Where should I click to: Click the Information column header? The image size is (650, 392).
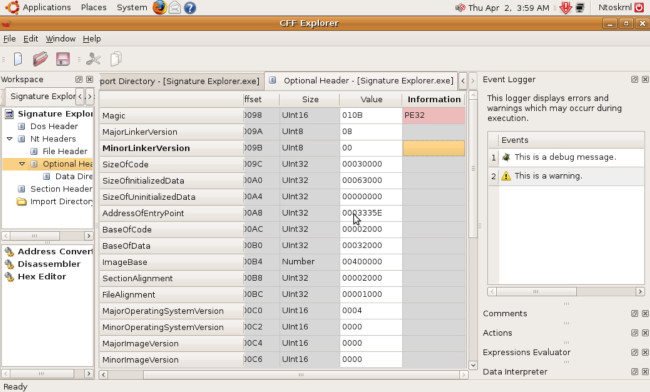[434, 99]
